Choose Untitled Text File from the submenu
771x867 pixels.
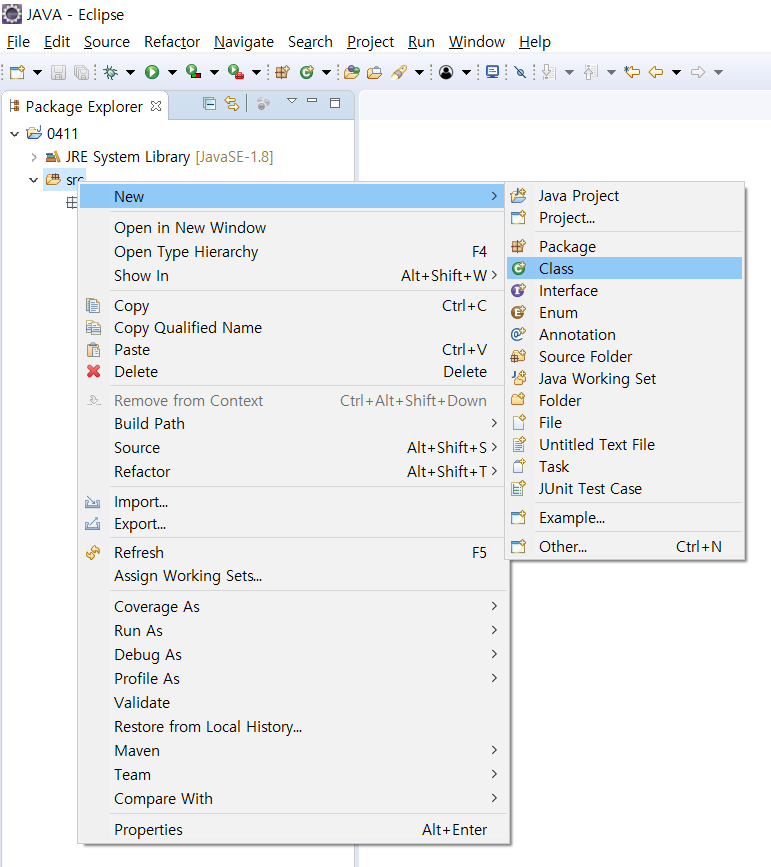click(x=624, y=445)
